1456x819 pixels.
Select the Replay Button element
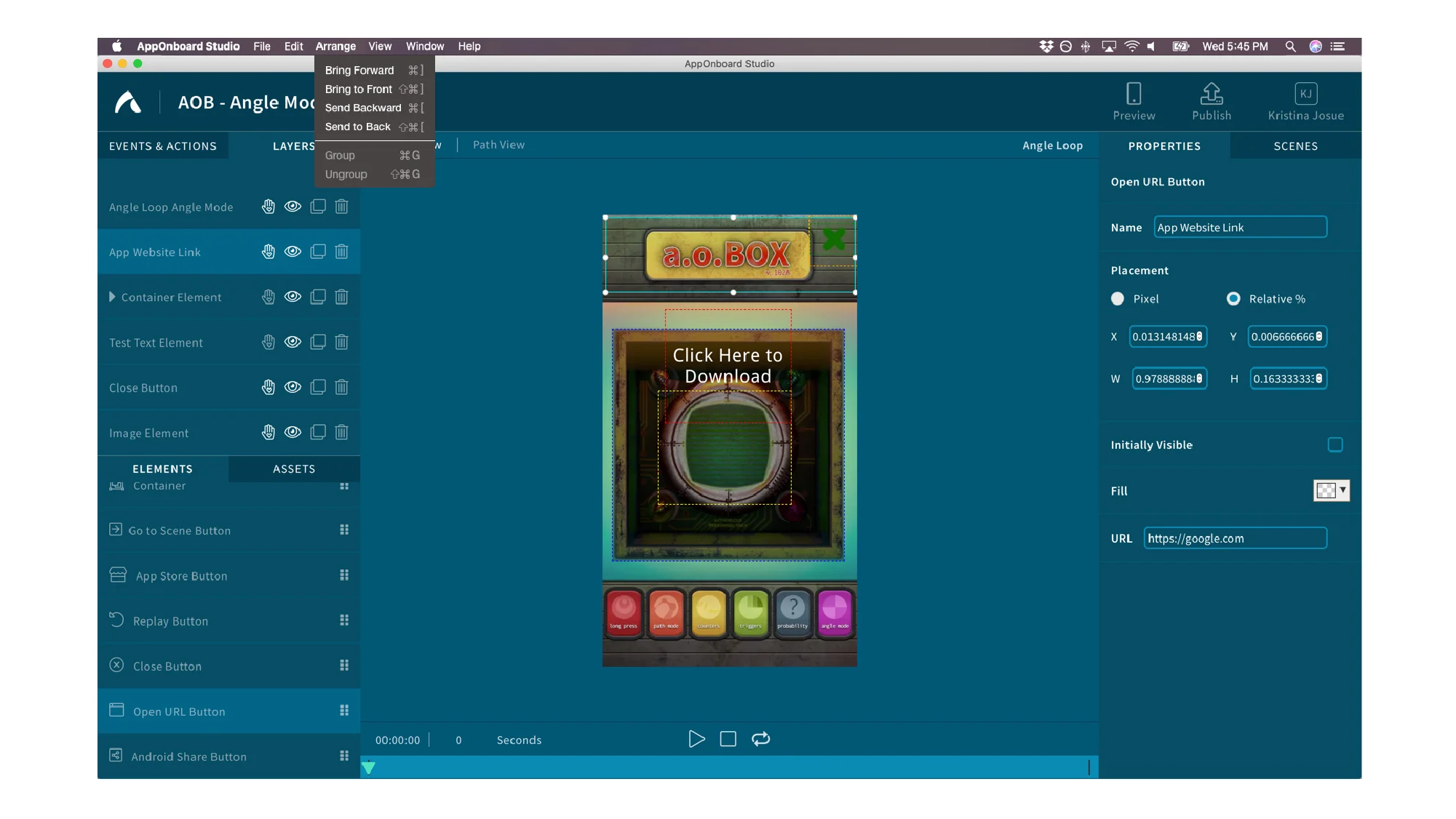(x=170, y=620)
